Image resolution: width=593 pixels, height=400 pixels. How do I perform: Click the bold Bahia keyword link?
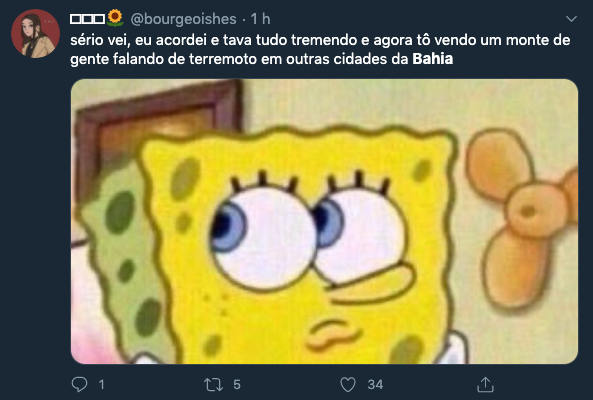(x=433, y=59)
